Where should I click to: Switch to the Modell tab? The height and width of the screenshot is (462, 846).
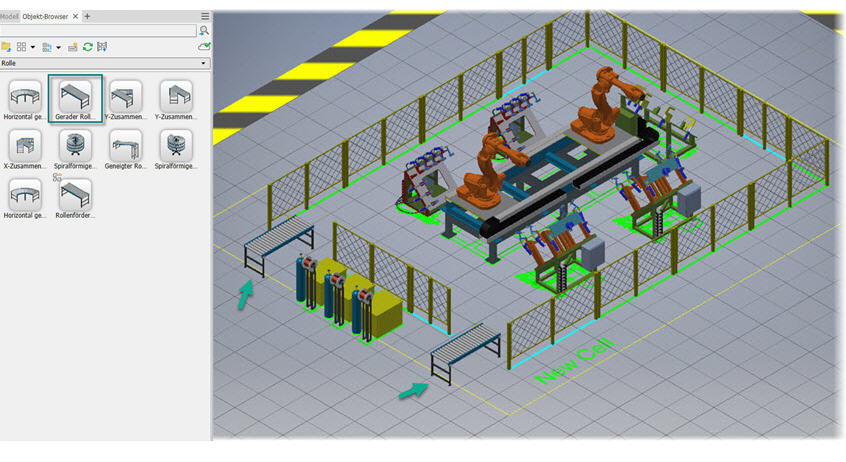coord(9,16)
